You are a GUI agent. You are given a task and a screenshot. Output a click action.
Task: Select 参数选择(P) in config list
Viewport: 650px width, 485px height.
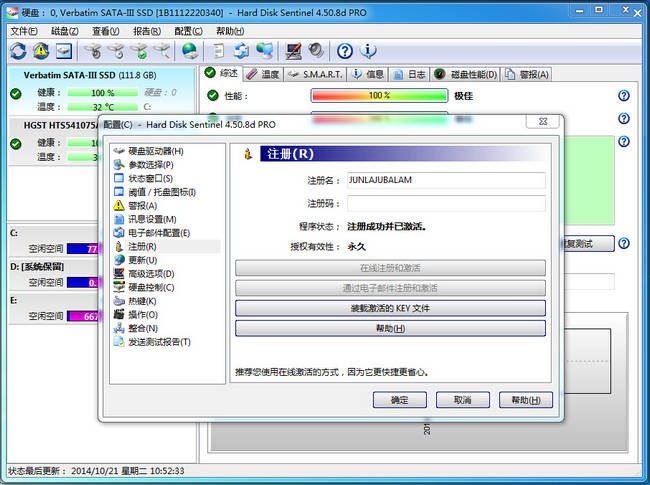143,165
